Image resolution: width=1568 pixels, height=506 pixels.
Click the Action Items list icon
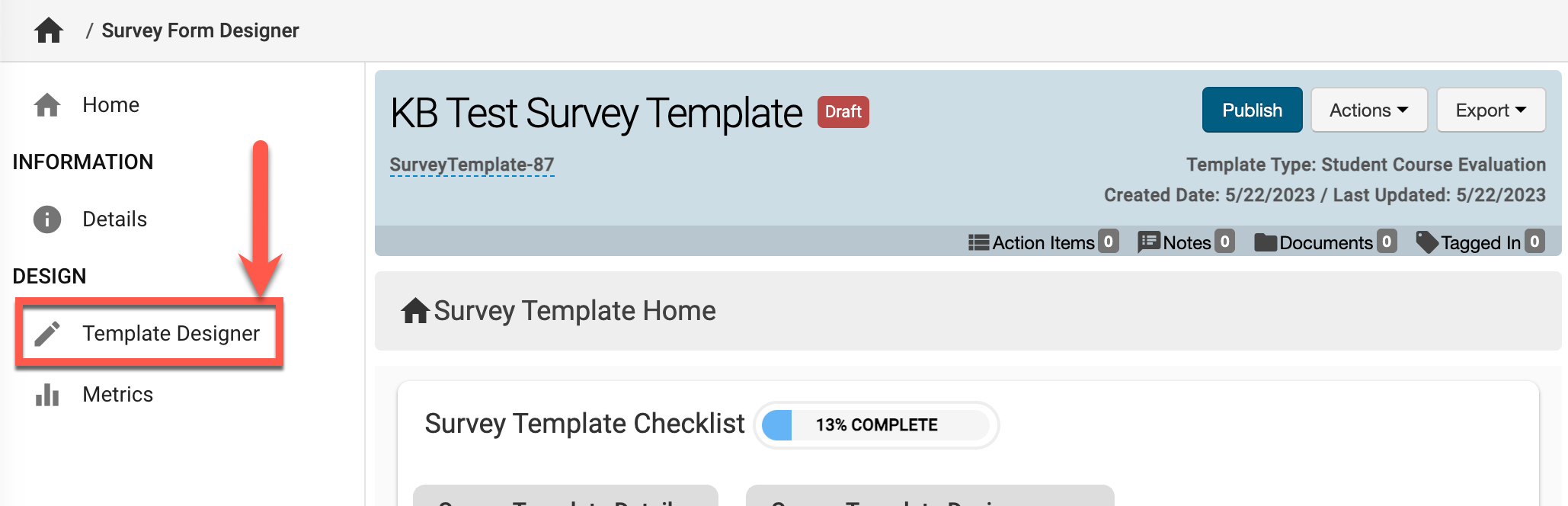(978, 242)
